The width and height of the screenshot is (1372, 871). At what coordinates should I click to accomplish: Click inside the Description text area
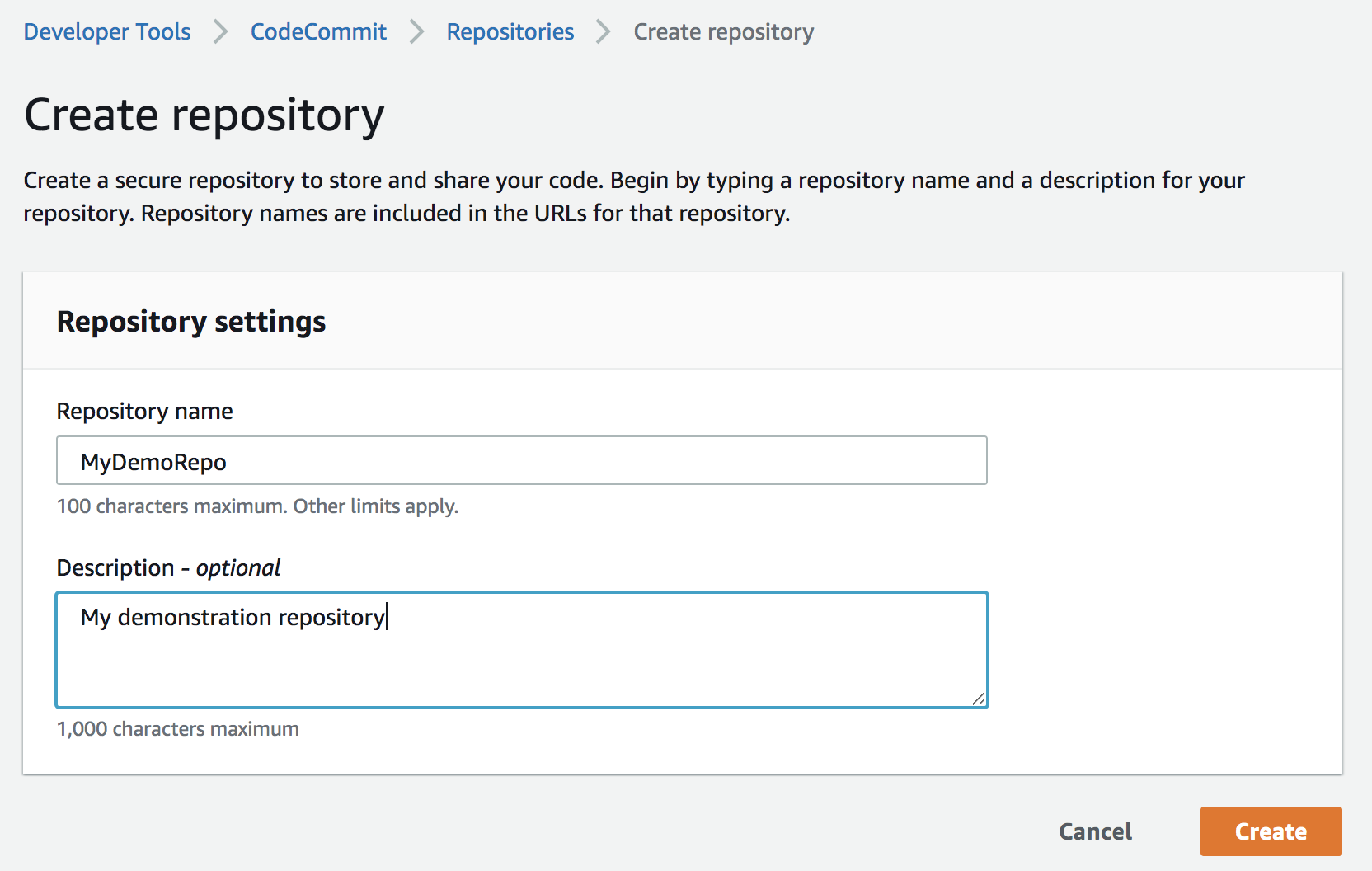point(522,650)
